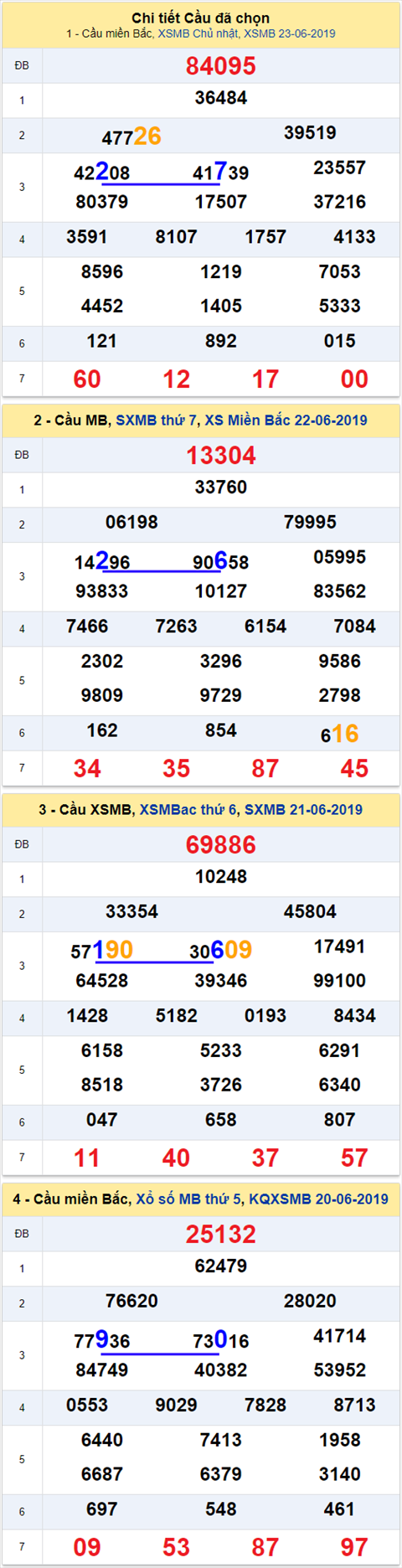Viewport: 402px width, 1568px height.
Task: Click fifth prize number 1958
Action: [x=340, y=1441]
